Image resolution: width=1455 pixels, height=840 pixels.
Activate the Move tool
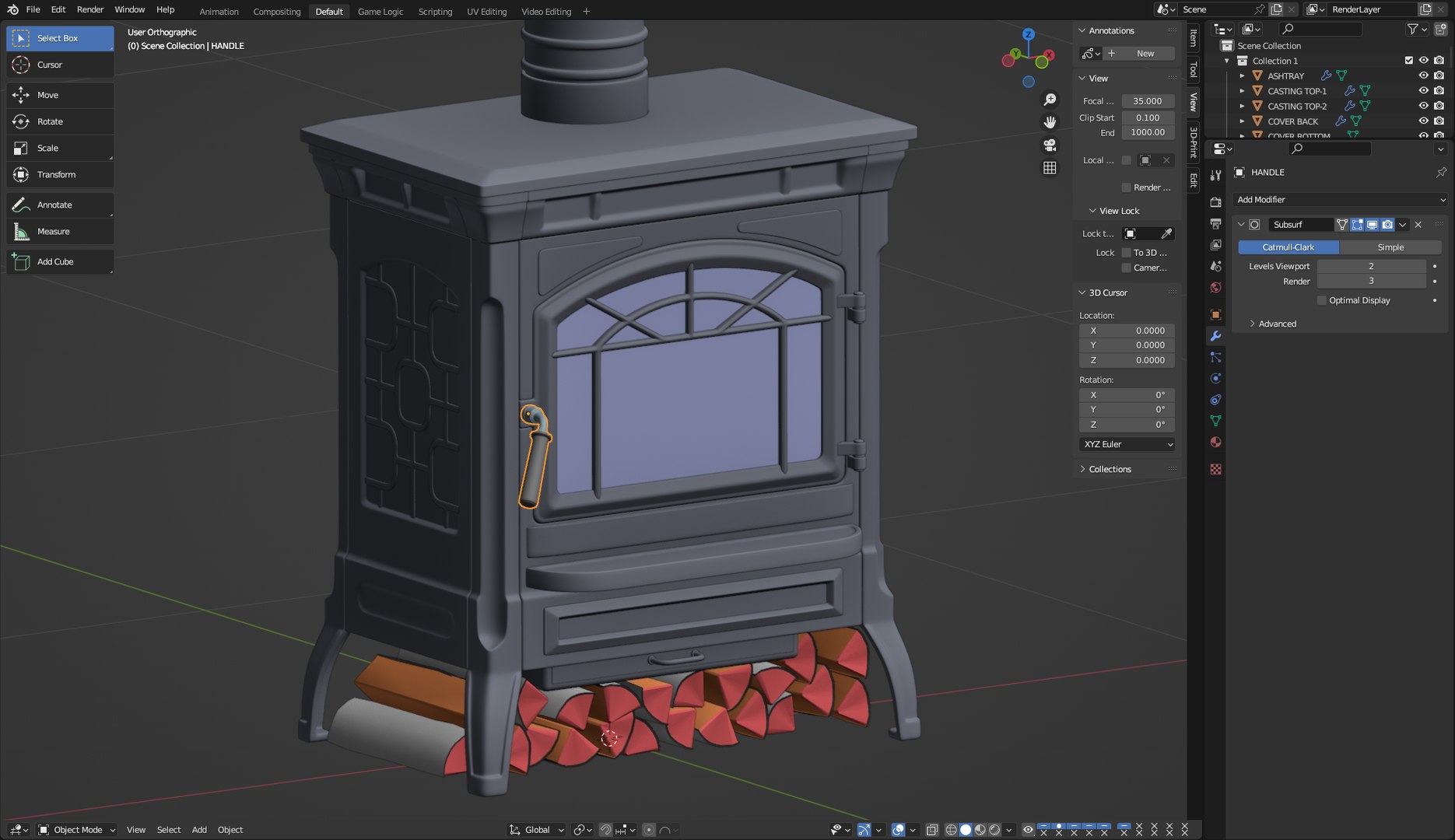point(60,95)
